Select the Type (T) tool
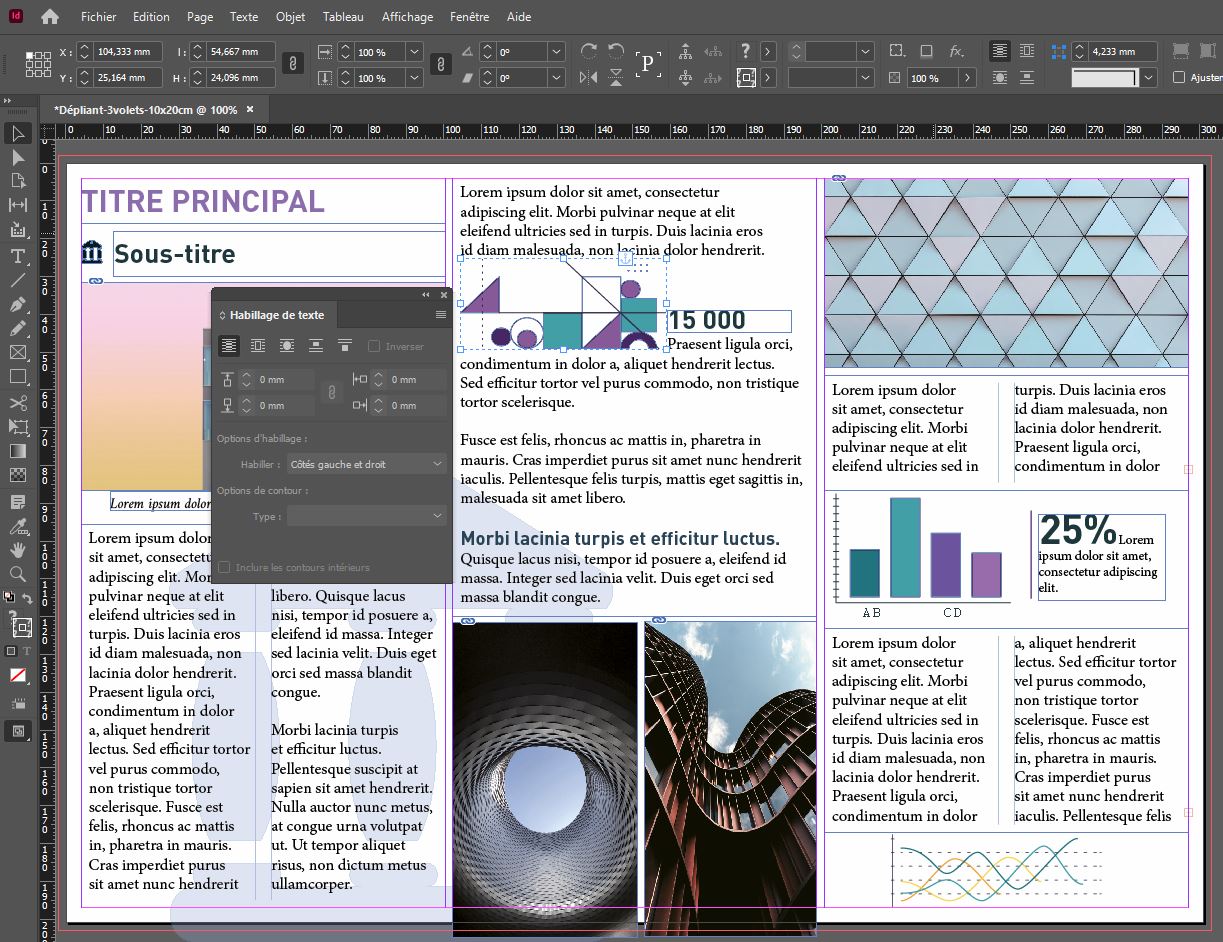Image resolution: width=1223 pixels, height=942 pixels. pos(18,257)
